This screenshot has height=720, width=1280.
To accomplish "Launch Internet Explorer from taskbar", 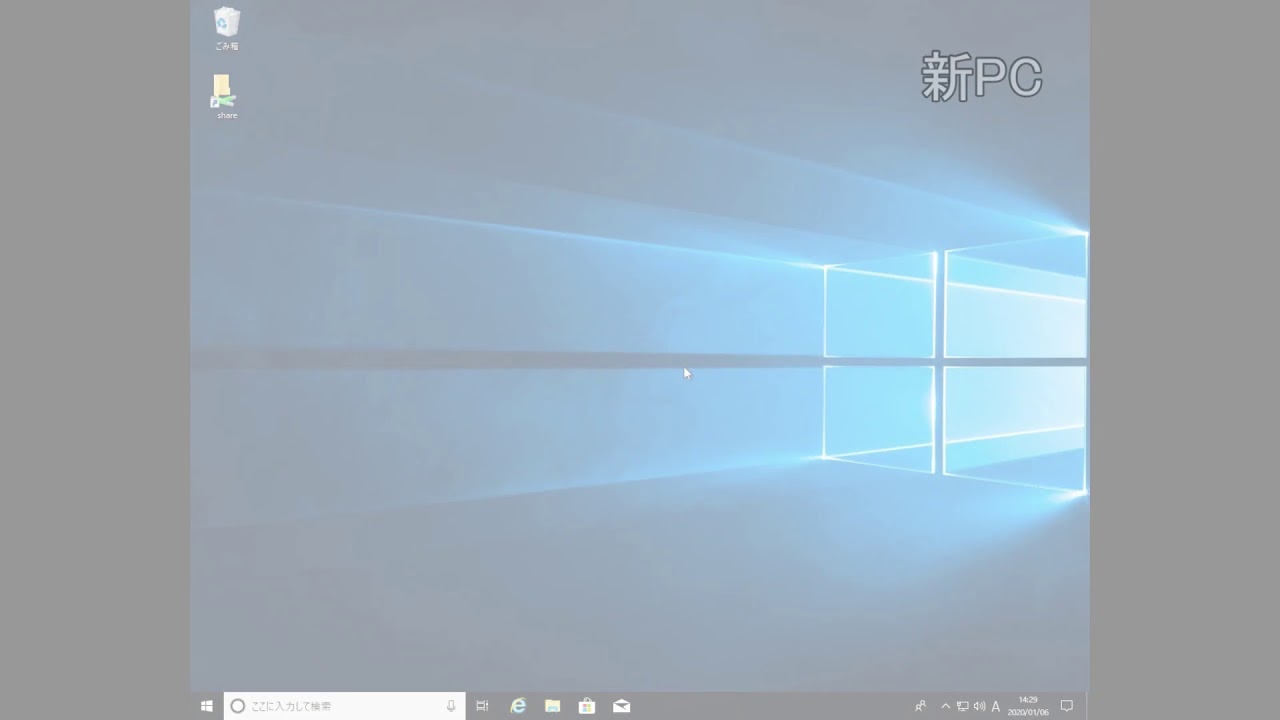I will click(518, 706).
